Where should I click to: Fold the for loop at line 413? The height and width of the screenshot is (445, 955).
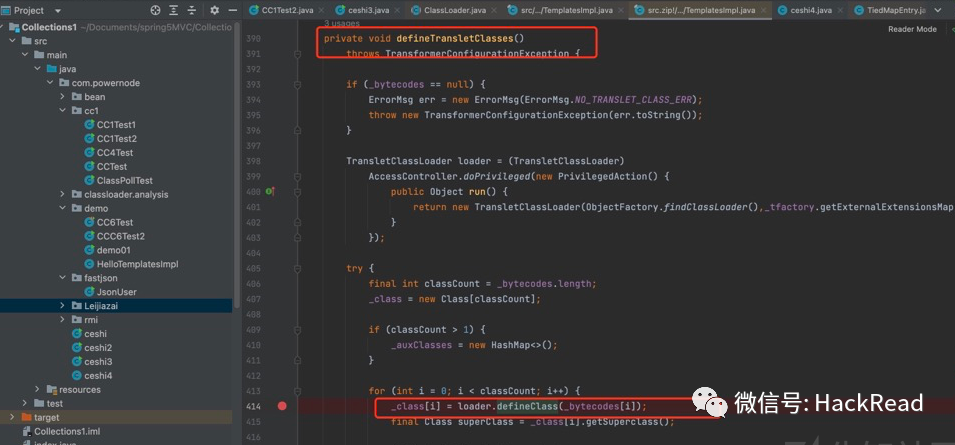click(x=298, y=391)
